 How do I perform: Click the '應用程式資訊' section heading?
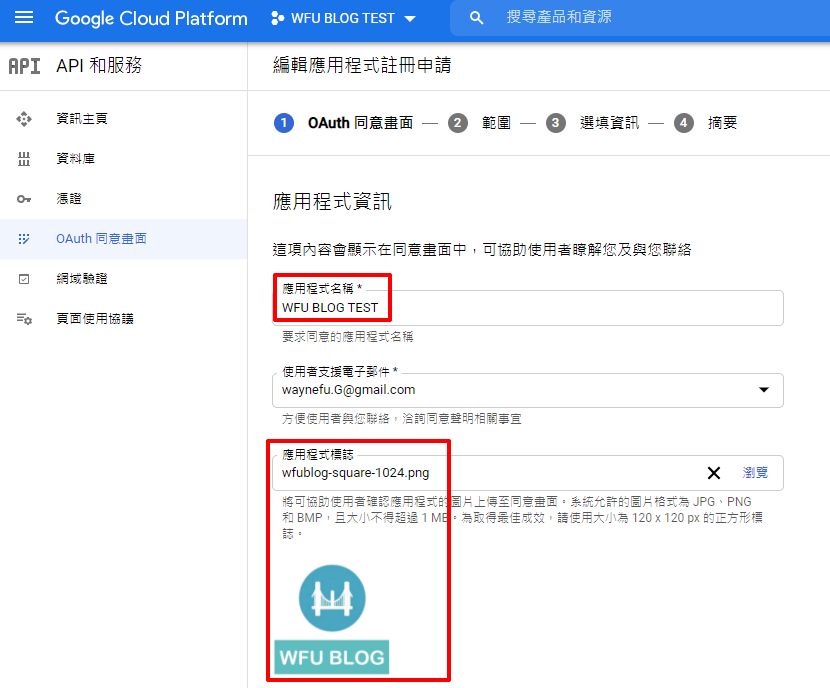tap(332, 202)
